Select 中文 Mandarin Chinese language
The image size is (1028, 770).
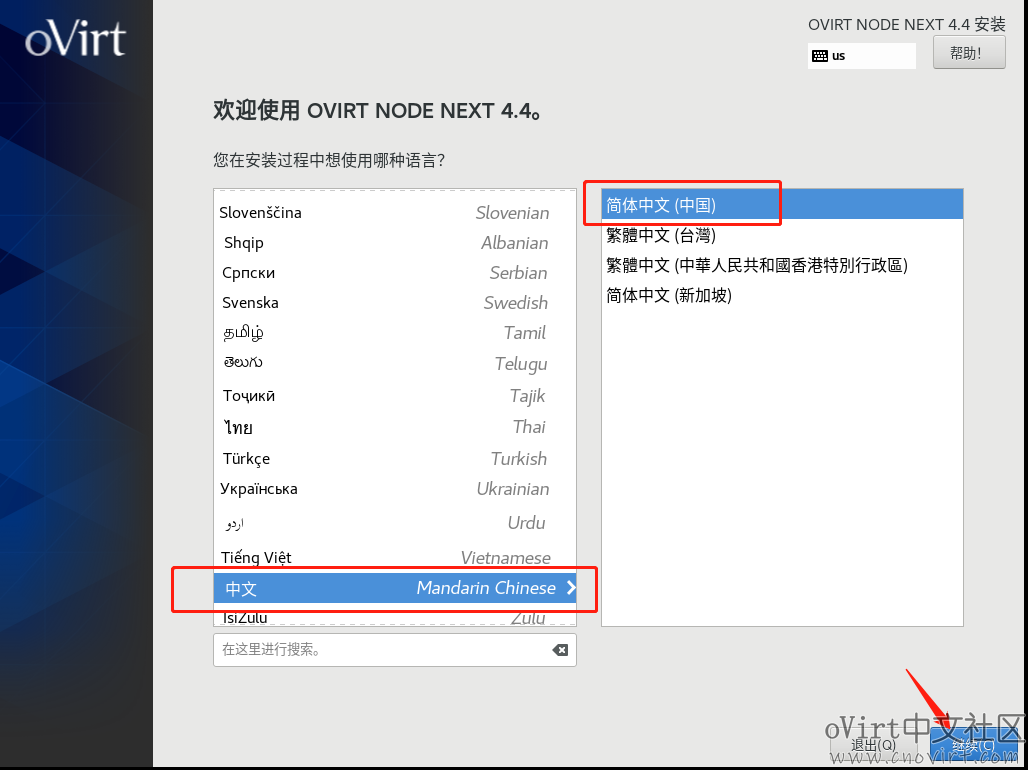[395, 588]
